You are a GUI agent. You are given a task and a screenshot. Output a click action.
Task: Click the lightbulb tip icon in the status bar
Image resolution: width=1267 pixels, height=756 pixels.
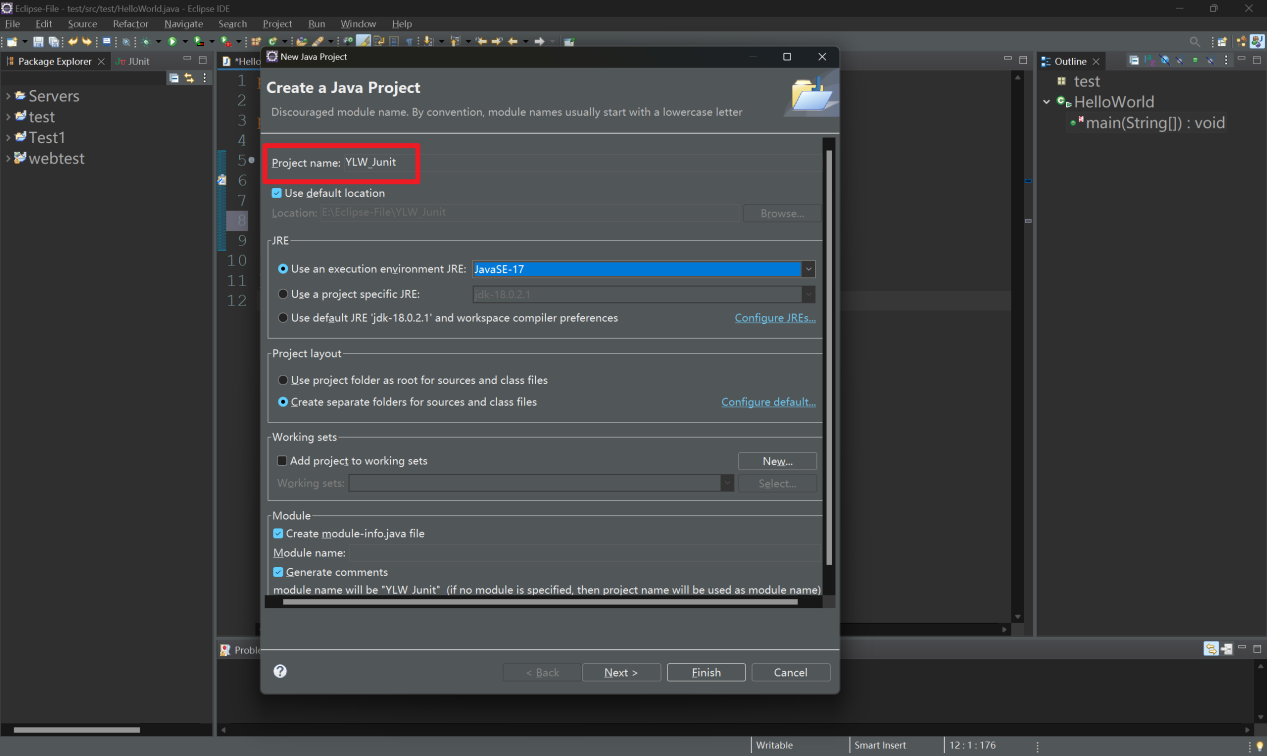(x=1259, y=746)
